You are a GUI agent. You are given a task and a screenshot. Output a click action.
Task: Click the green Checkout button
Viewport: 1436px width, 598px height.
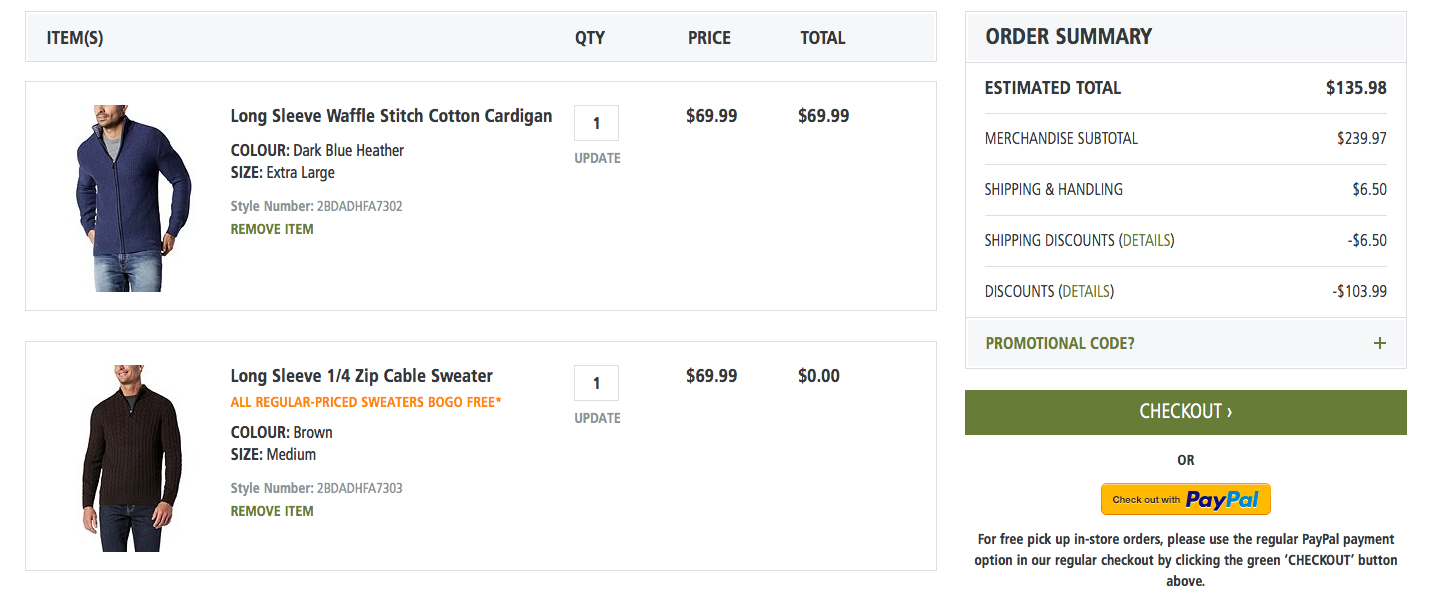[1186, 412]
